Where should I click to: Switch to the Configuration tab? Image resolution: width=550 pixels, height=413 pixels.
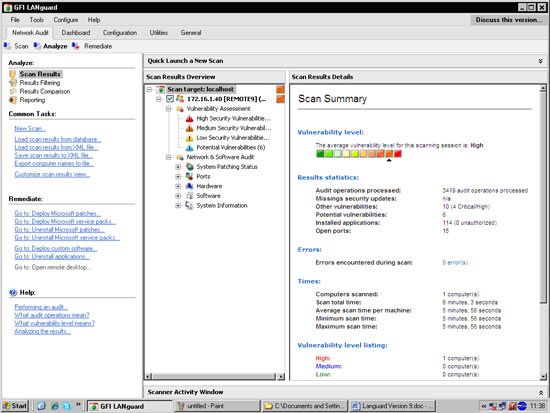pyautogui.click(x=120, y=33)
